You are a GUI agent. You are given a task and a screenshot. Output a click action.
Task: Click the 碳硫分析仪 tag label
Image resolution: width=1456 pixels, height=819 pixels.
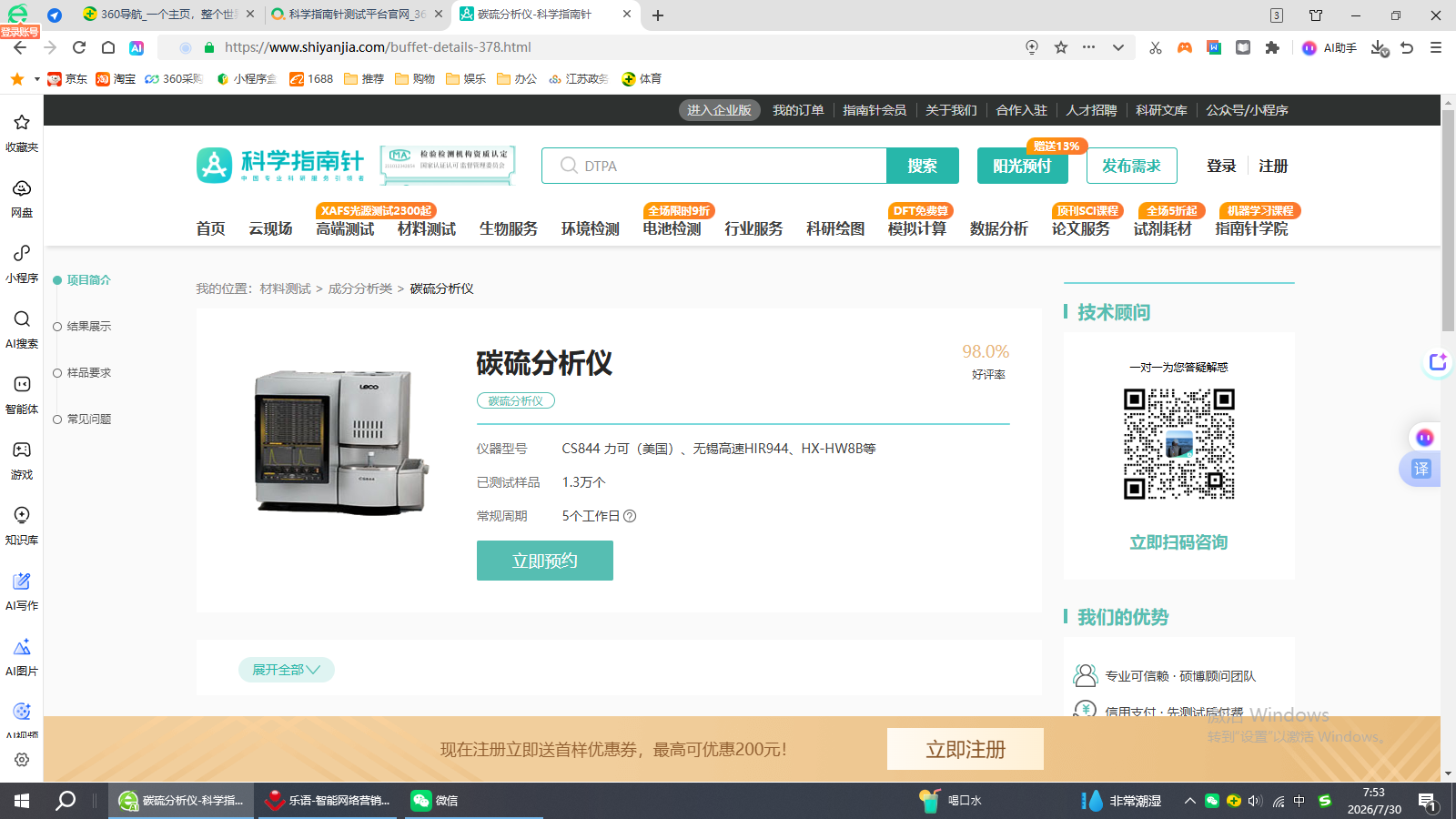point(516,400)
